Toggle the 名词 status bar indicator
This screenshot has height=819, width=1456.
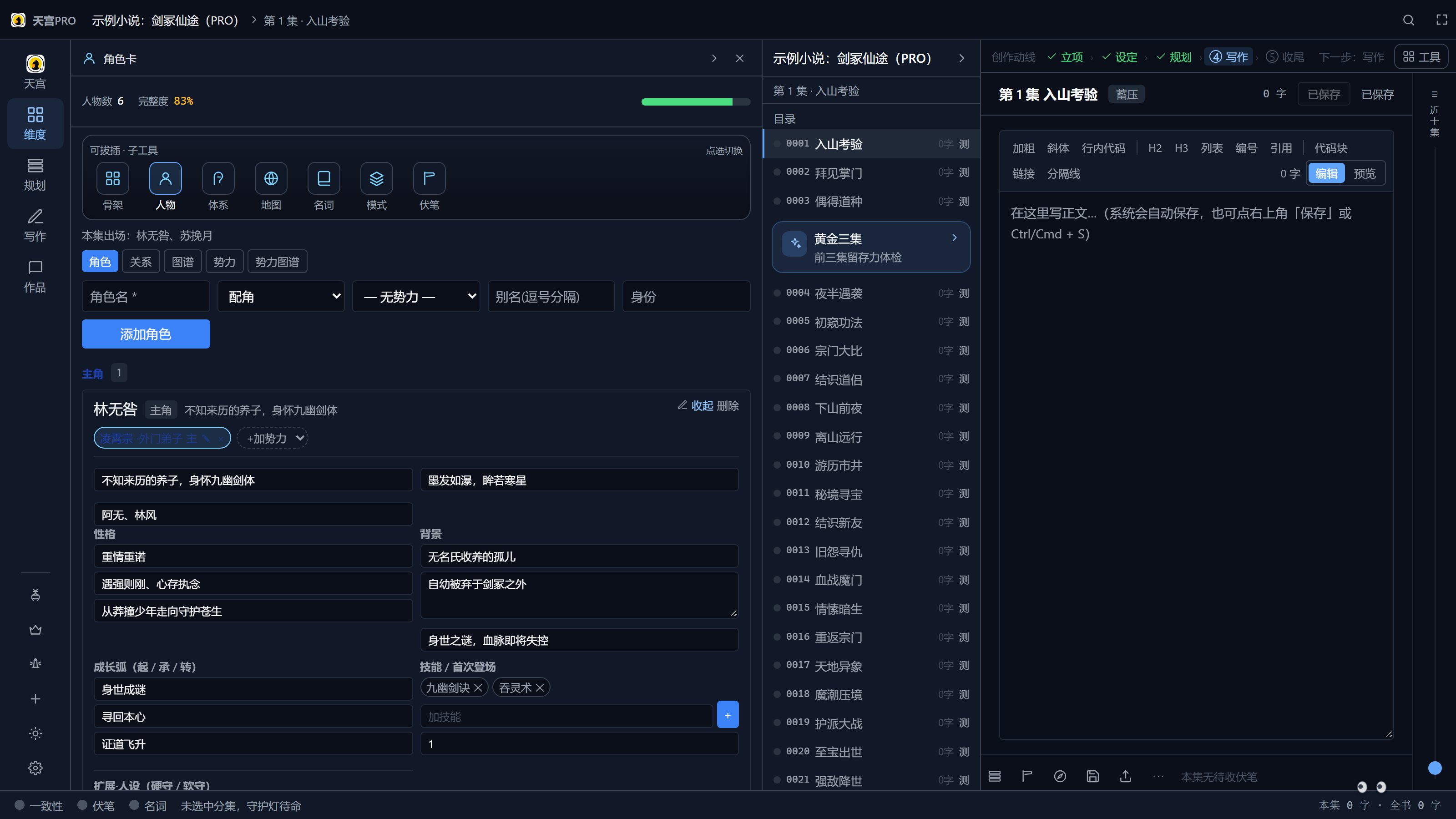coord(148,805)
